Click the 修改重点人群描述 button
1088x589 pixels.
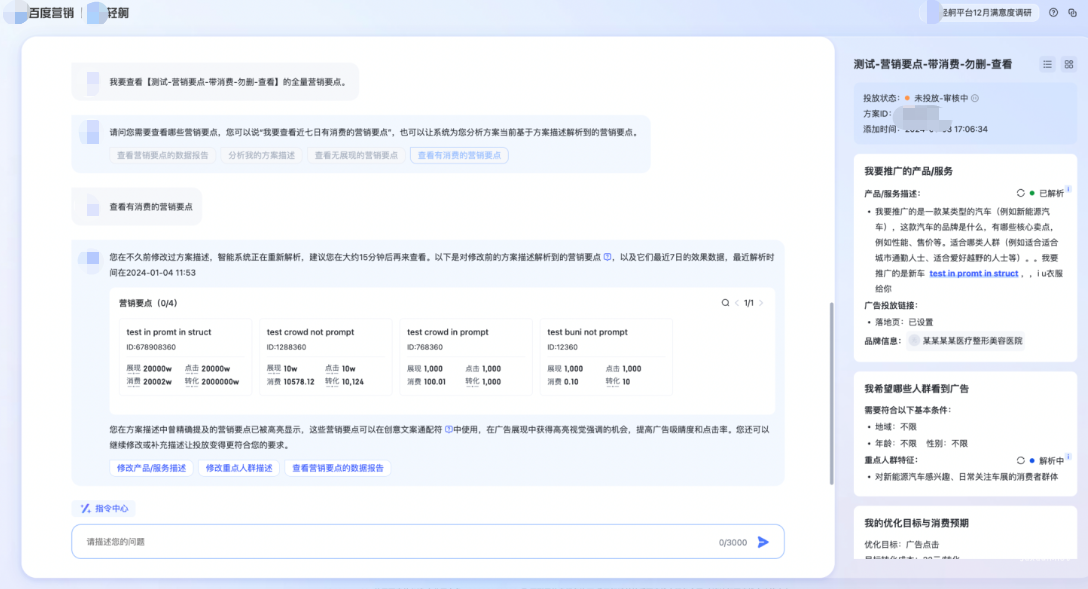(x=239, y=468)
